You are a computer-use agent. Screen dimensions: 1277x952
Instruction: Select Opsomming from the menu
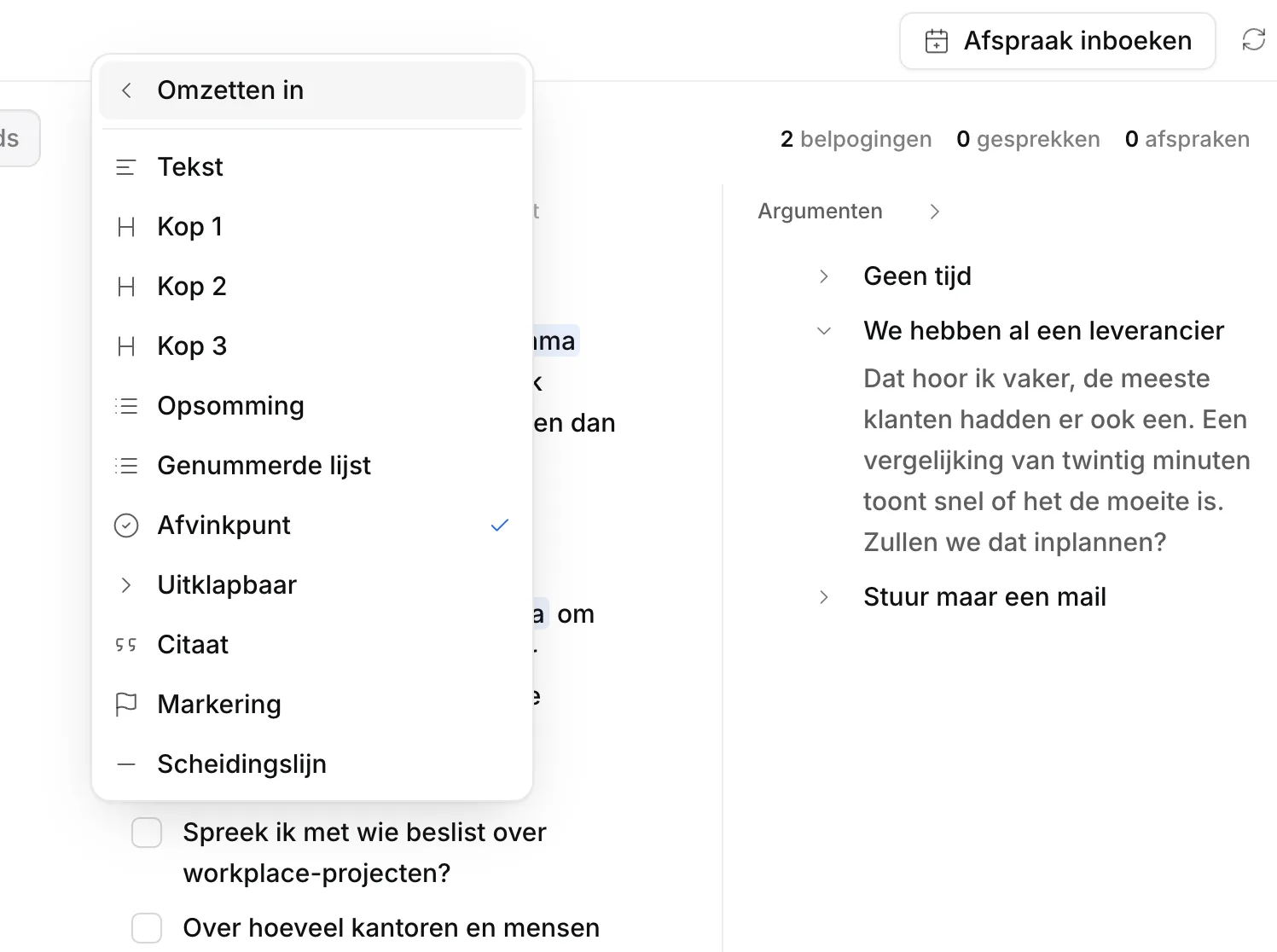(x=312, y=406)
